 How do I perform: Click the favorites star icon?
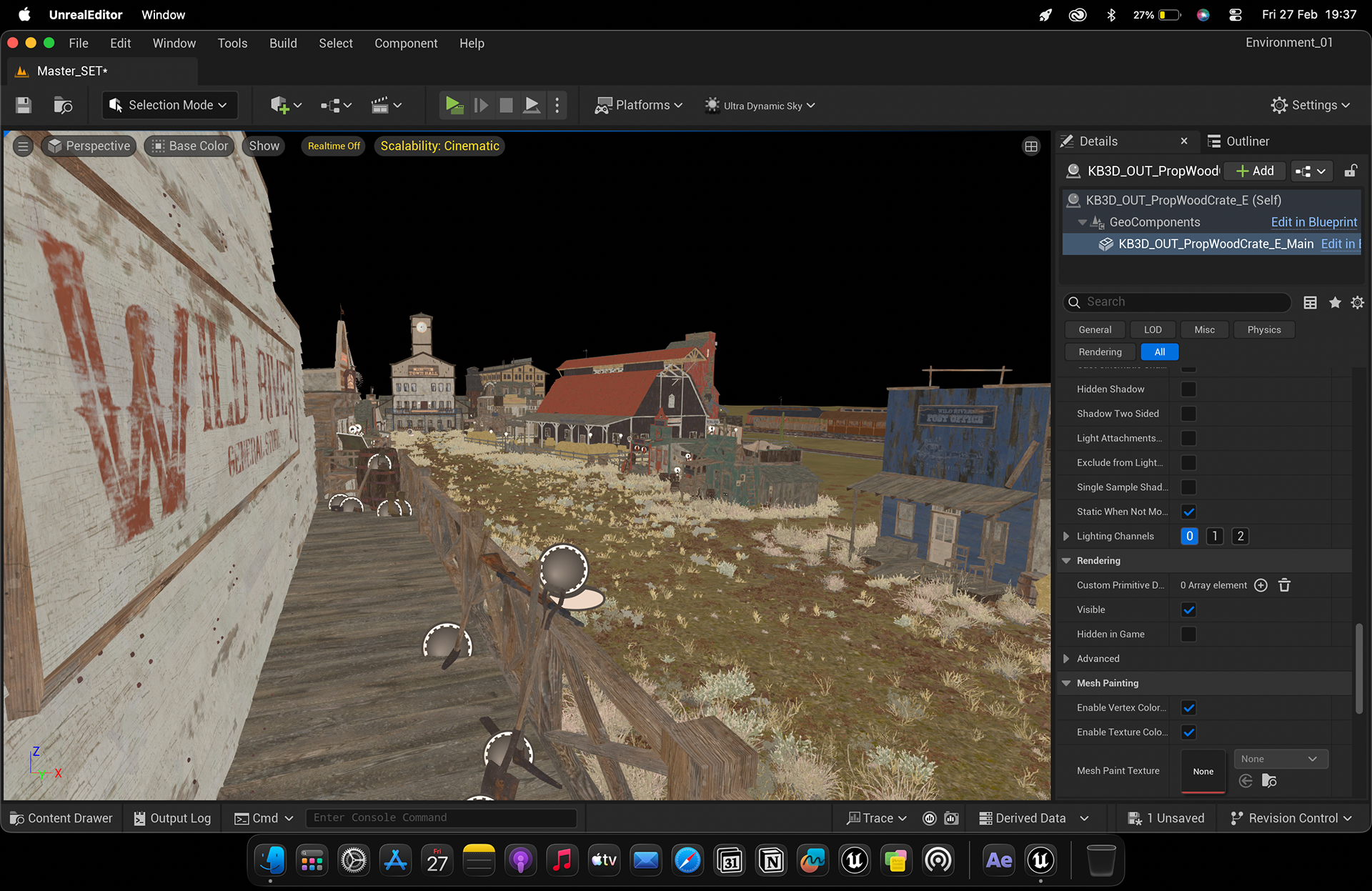click(1335, 303)
